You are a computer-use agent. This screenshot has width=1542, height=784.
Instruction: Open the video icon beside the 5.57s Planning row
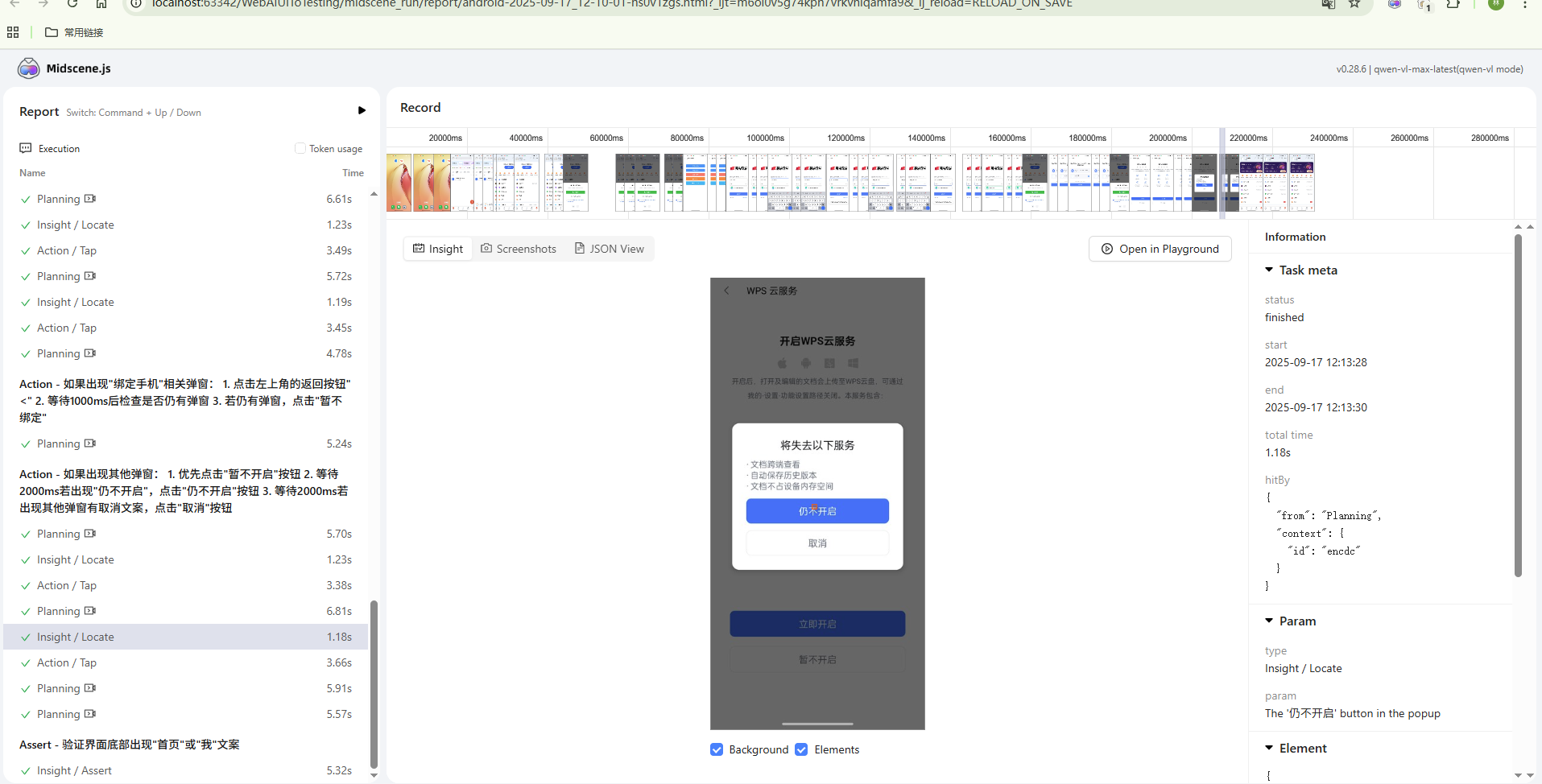90,714
